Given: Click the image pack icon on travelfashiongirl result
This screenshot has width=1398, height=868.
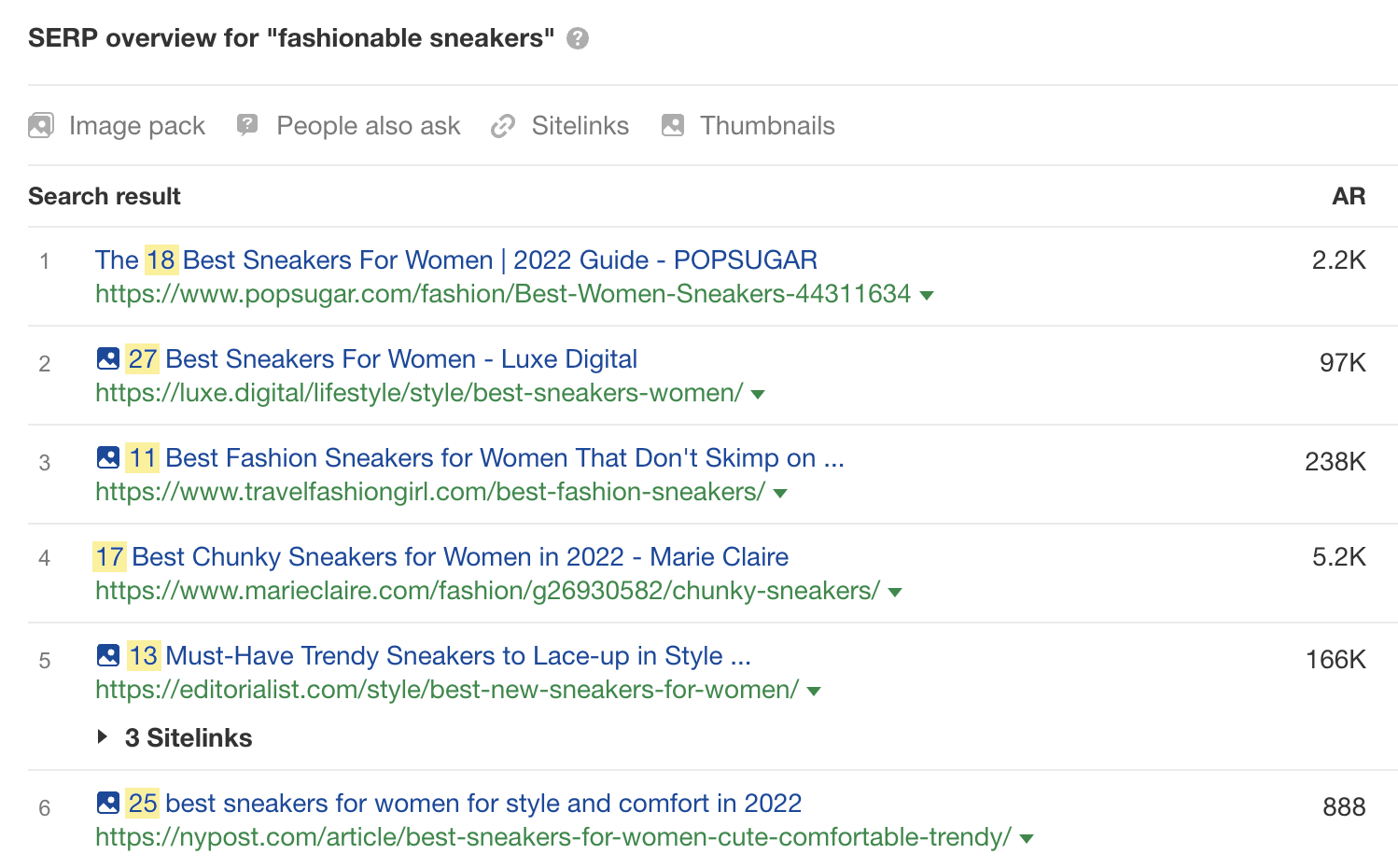Looking at the screenshot, I should point(107,456).
